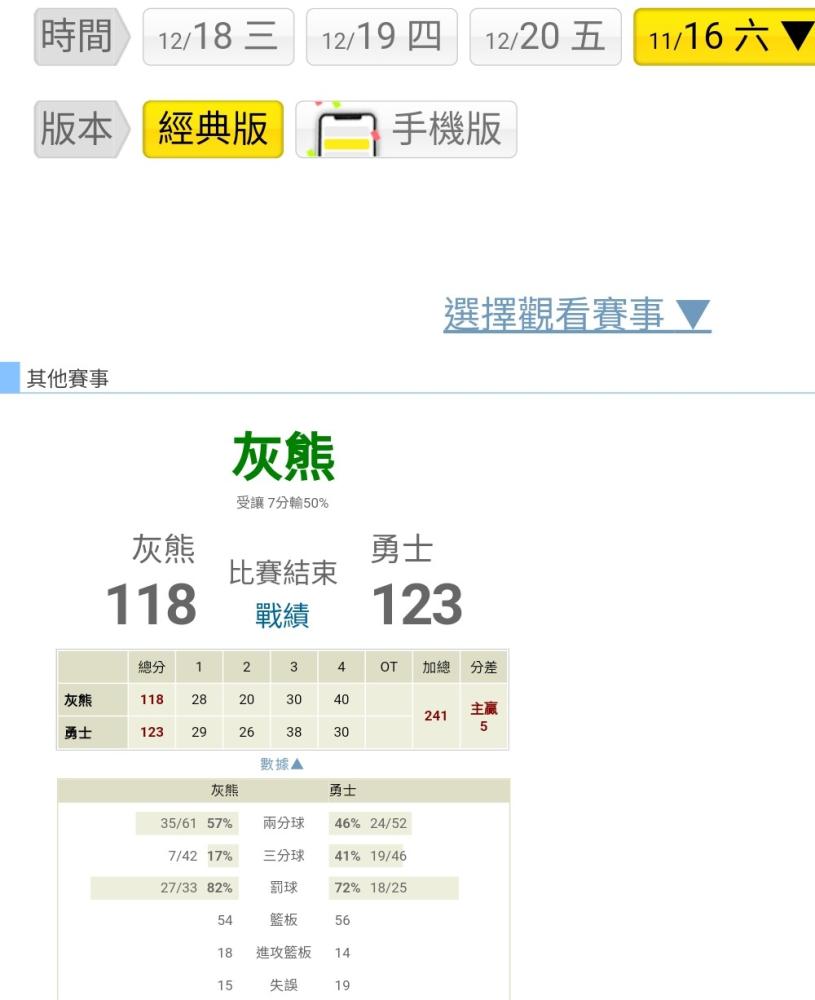Click the 勇士 team name above score
Screen dimensions: 815x1000
tap(402, 549)
